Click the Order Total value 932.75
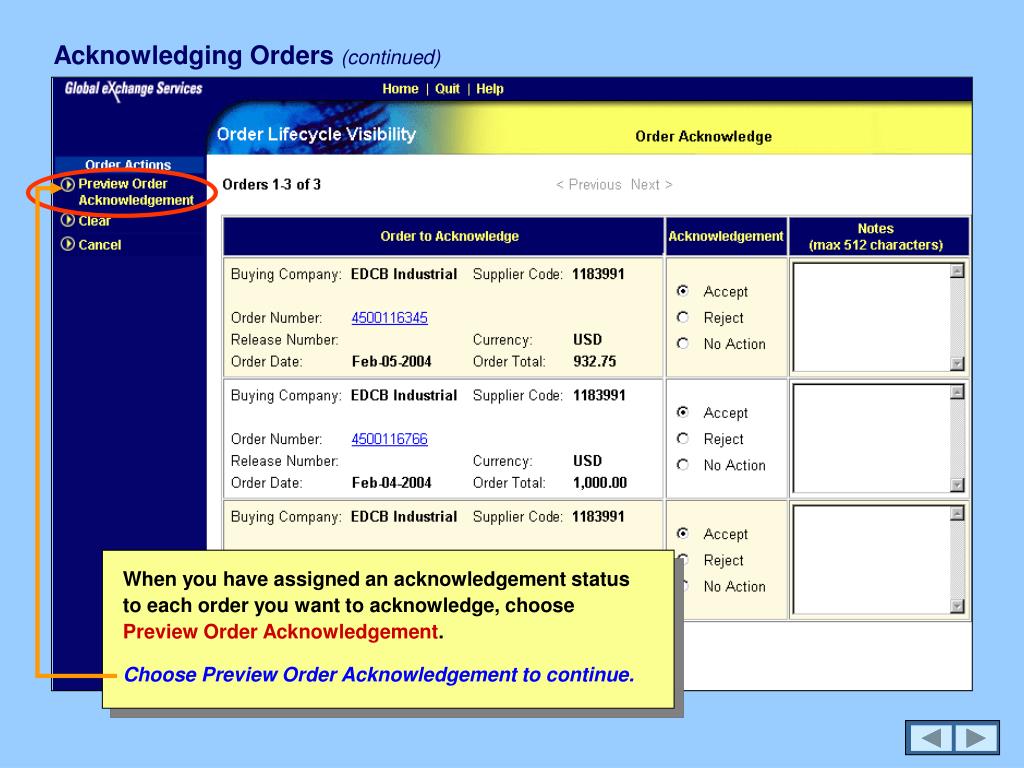 point(594,361)
